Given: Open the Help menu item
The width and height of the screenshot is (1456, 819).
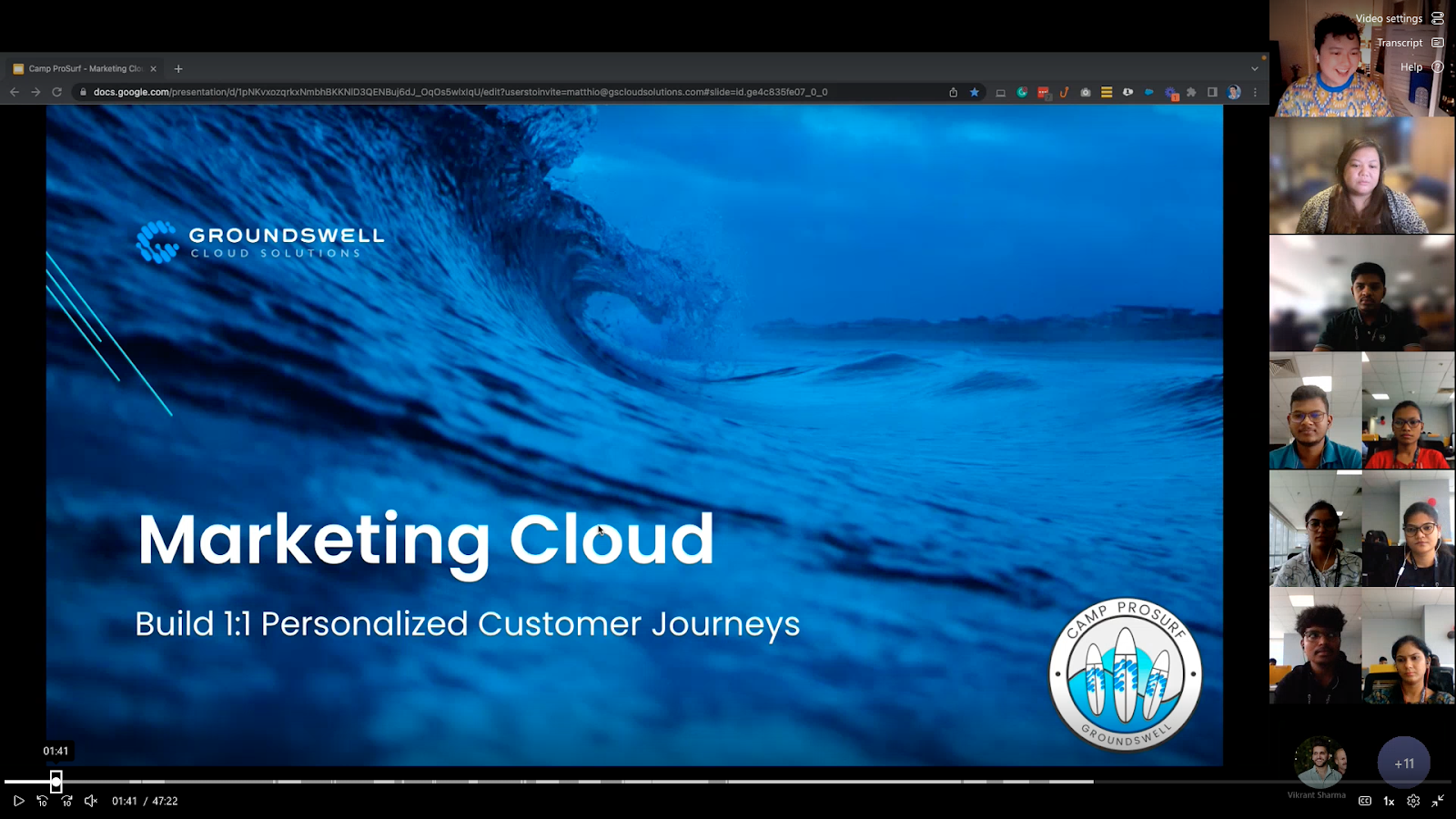Looking at the screenshot, I should click(1421, 67).
